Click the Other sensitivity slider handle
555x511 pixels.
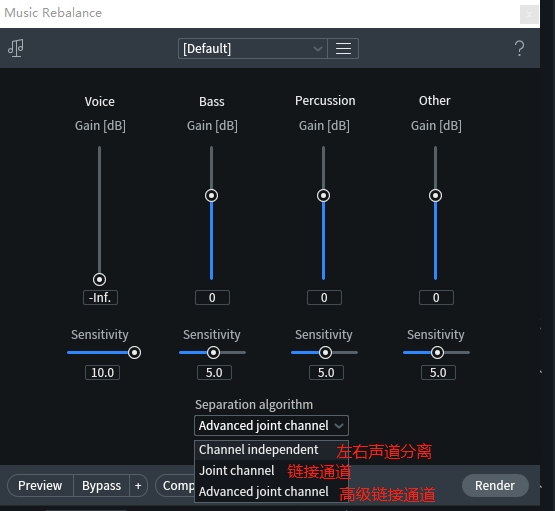pyautogui.click(x=437, y=352)
